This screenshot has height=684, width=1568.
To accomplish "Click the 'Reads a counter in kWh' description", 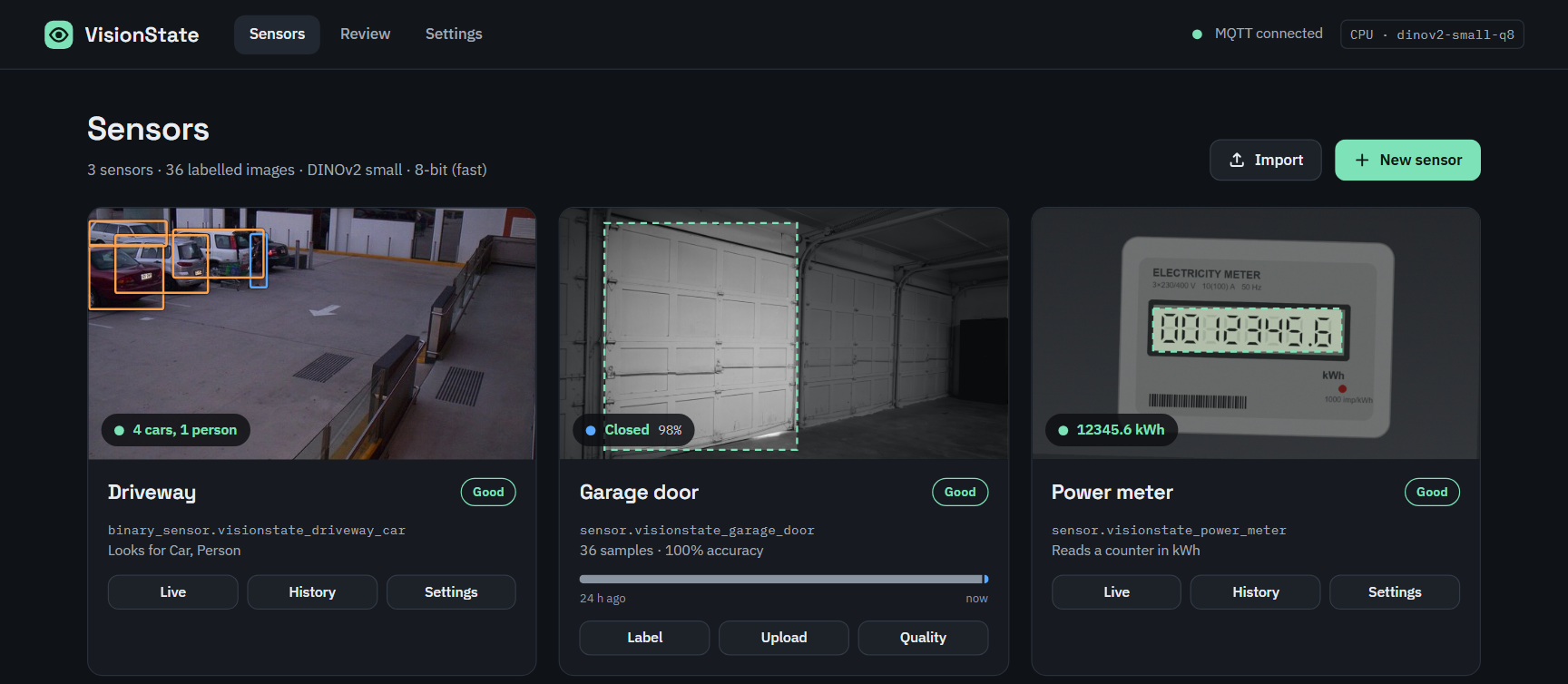I will pos(1125,551).
